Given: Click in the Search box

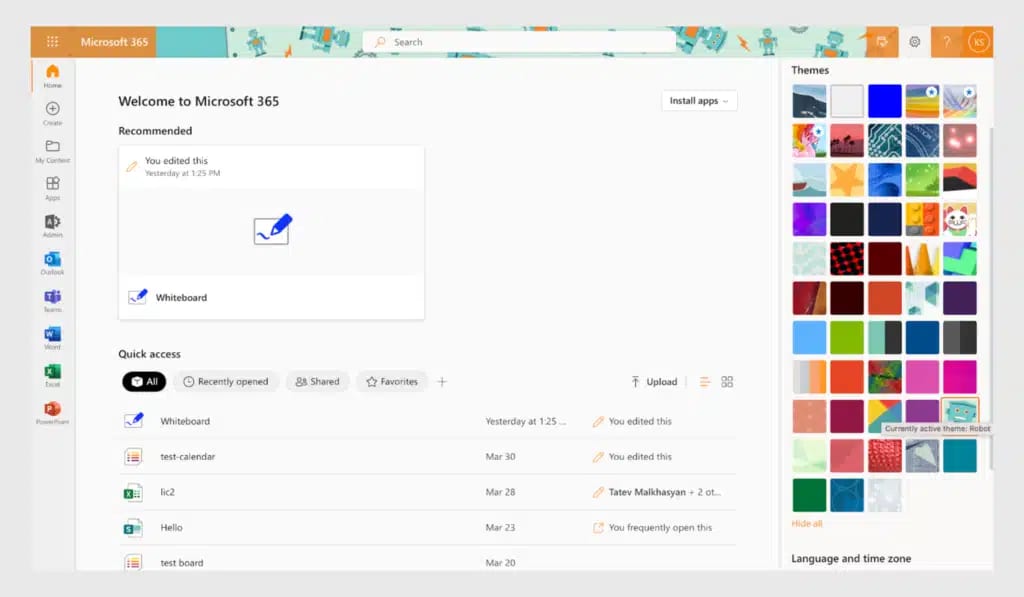Looking at the screenshot, I should click(519, 42).
